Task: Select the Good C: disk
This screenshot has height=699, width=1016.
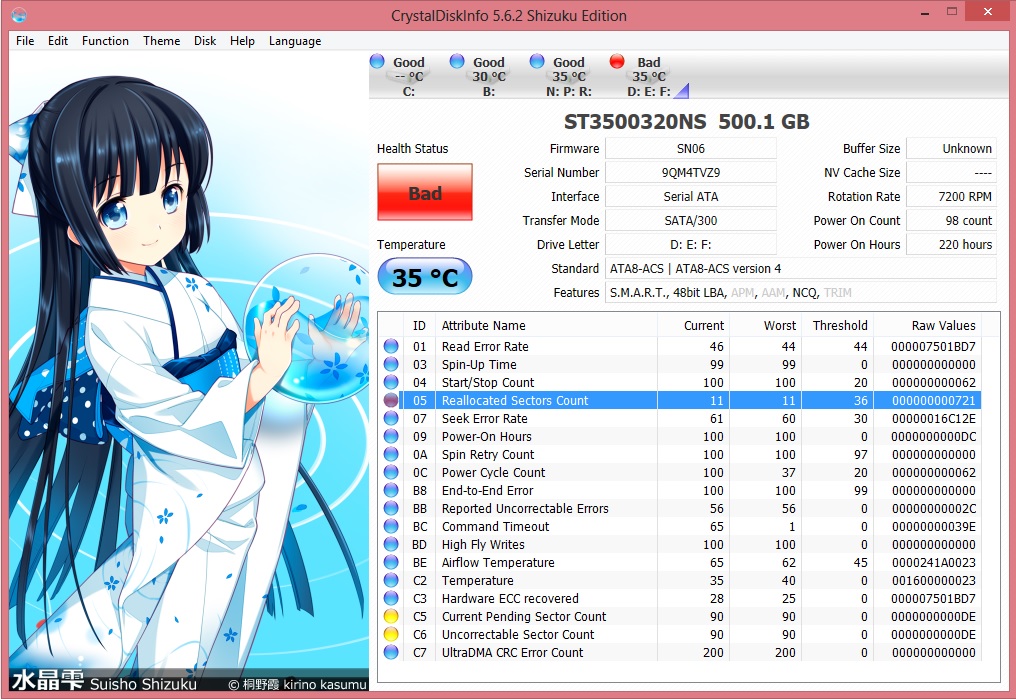Action: pyautogui.click(x=408, y=76)
